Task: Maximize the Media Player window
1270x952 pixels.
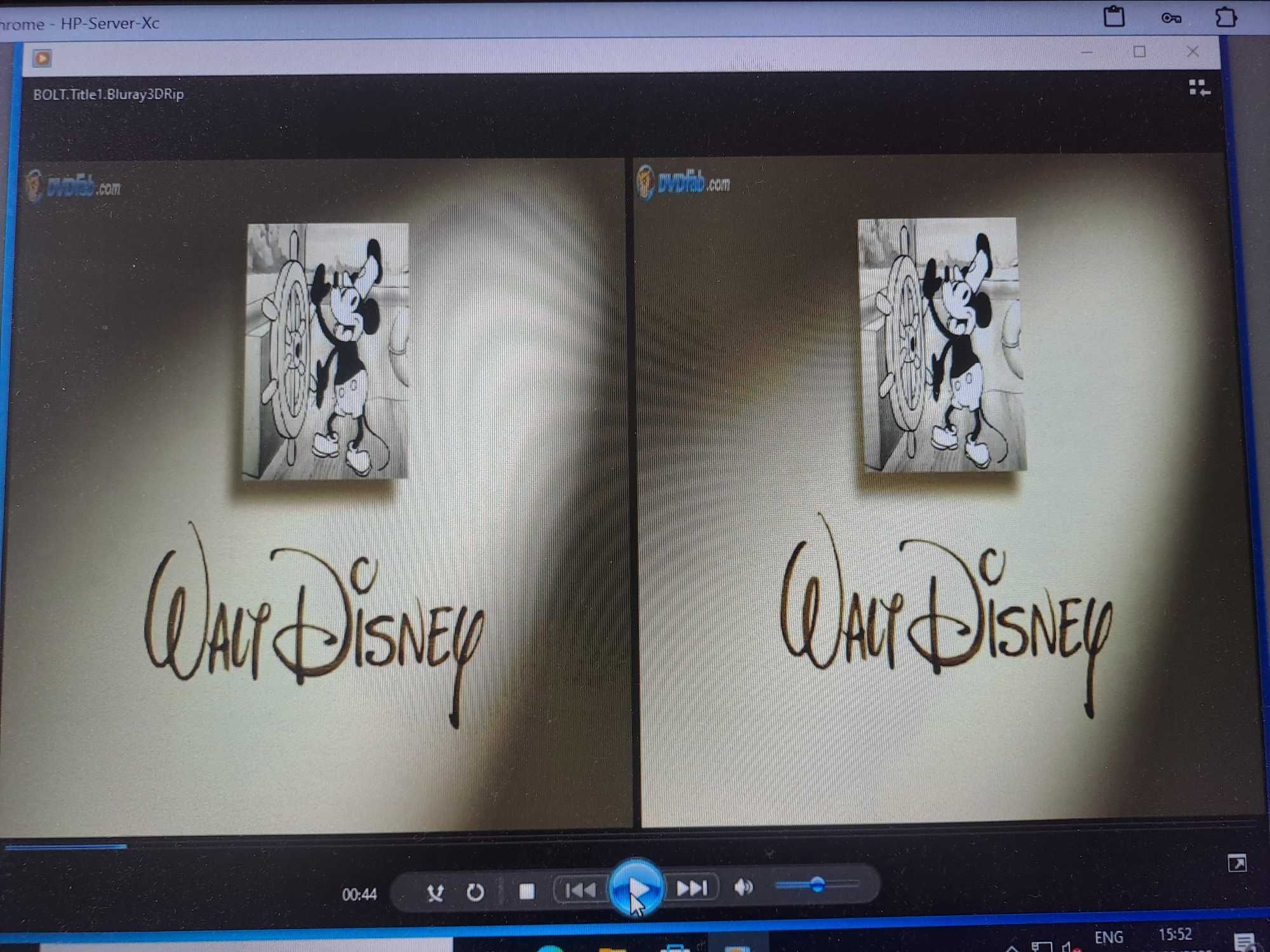Action: [1140, 51]
